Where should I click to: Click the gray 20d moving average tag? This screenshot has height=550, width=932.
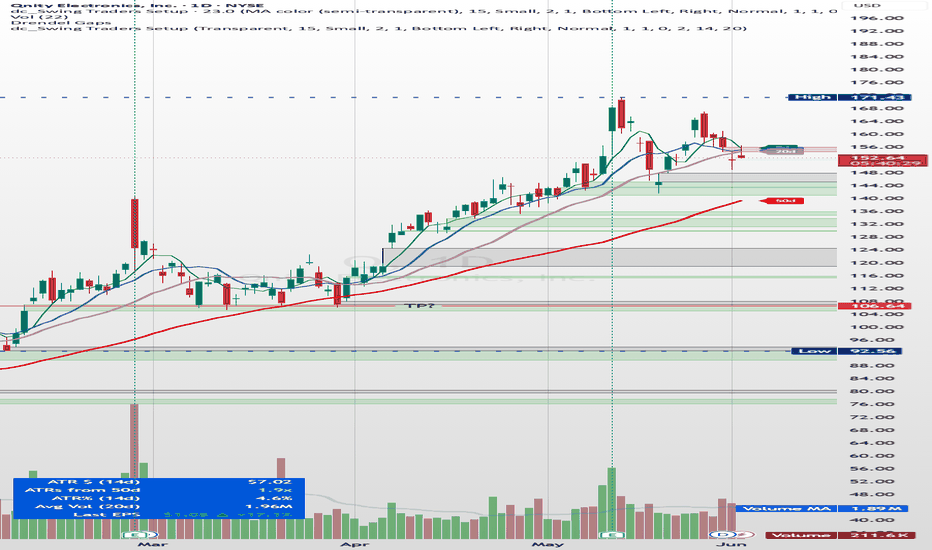coord(782,152)
